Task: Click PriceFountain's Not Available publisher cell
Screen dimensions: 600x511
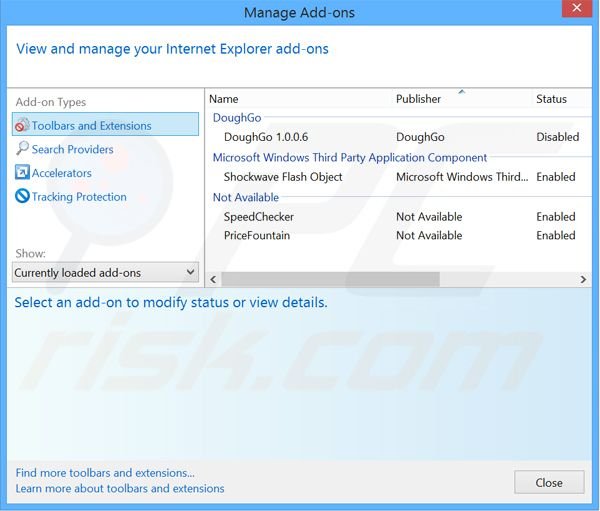Action: [429, 235]
